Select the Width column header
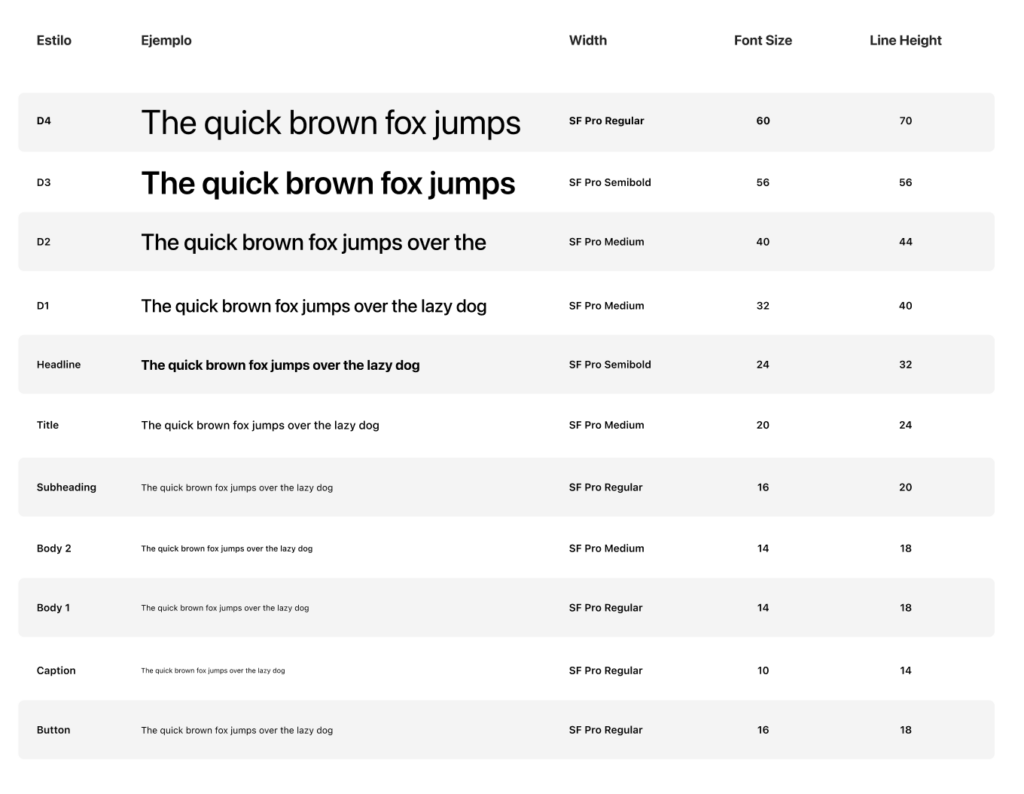 click(x=588, y=41)
